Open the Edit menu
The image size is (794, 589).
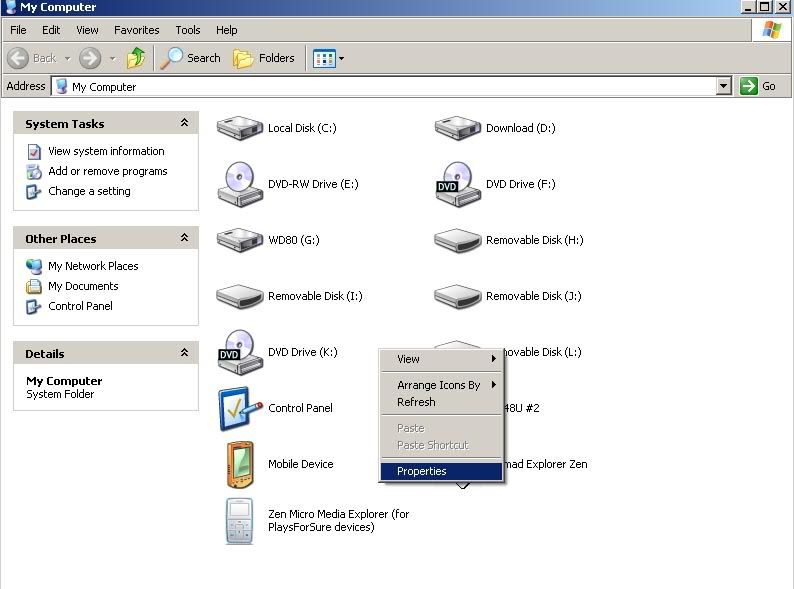click(x=51, y=30)
